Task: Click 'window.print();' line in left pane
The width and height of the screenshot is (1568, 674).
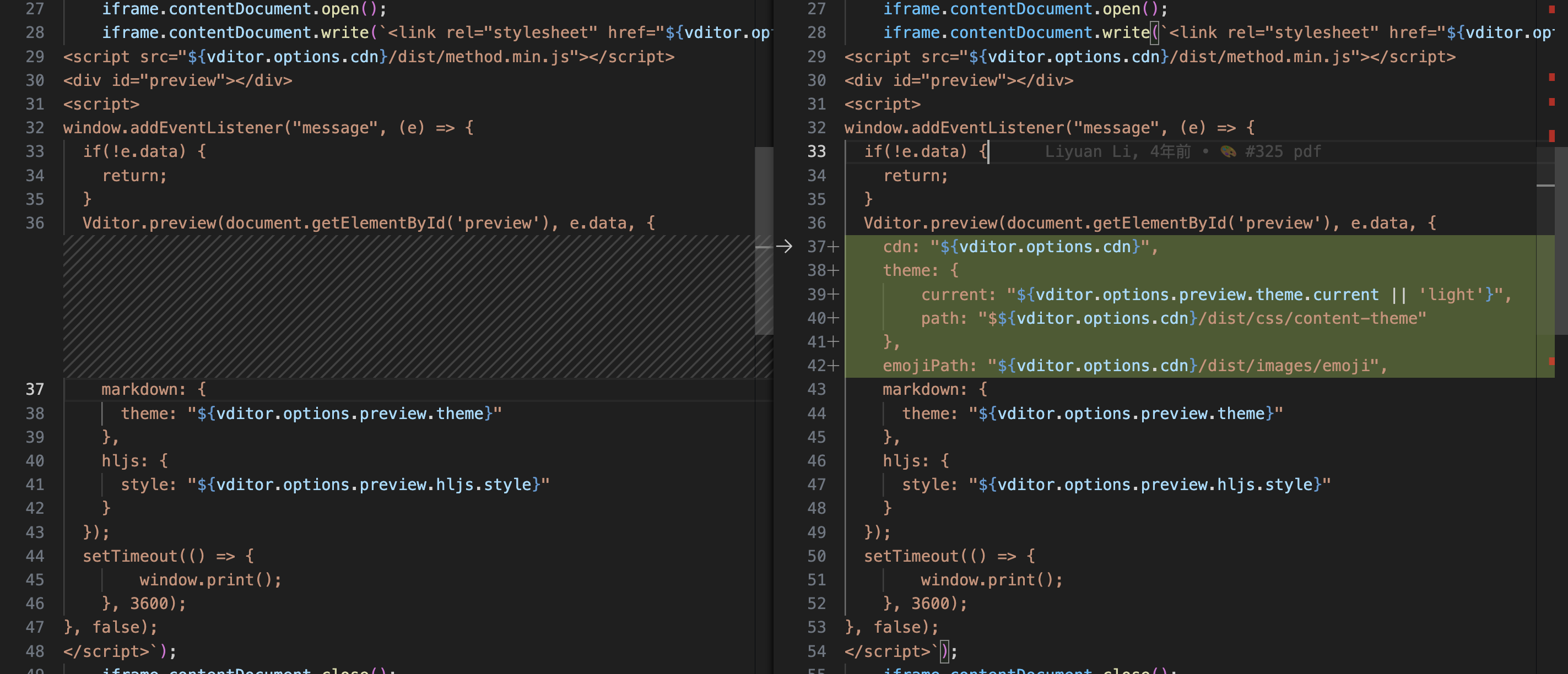Action: (210, 580)
